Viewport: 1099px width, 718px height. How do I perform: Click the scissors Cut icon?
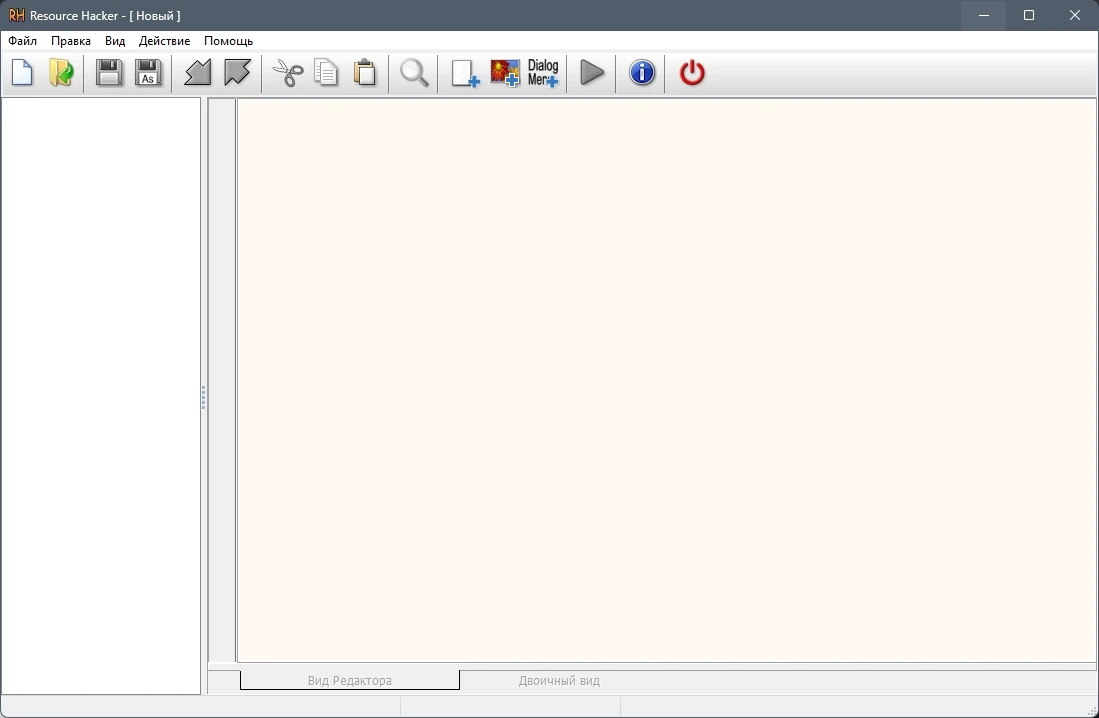pyautogui.click(x=287, y=73)
